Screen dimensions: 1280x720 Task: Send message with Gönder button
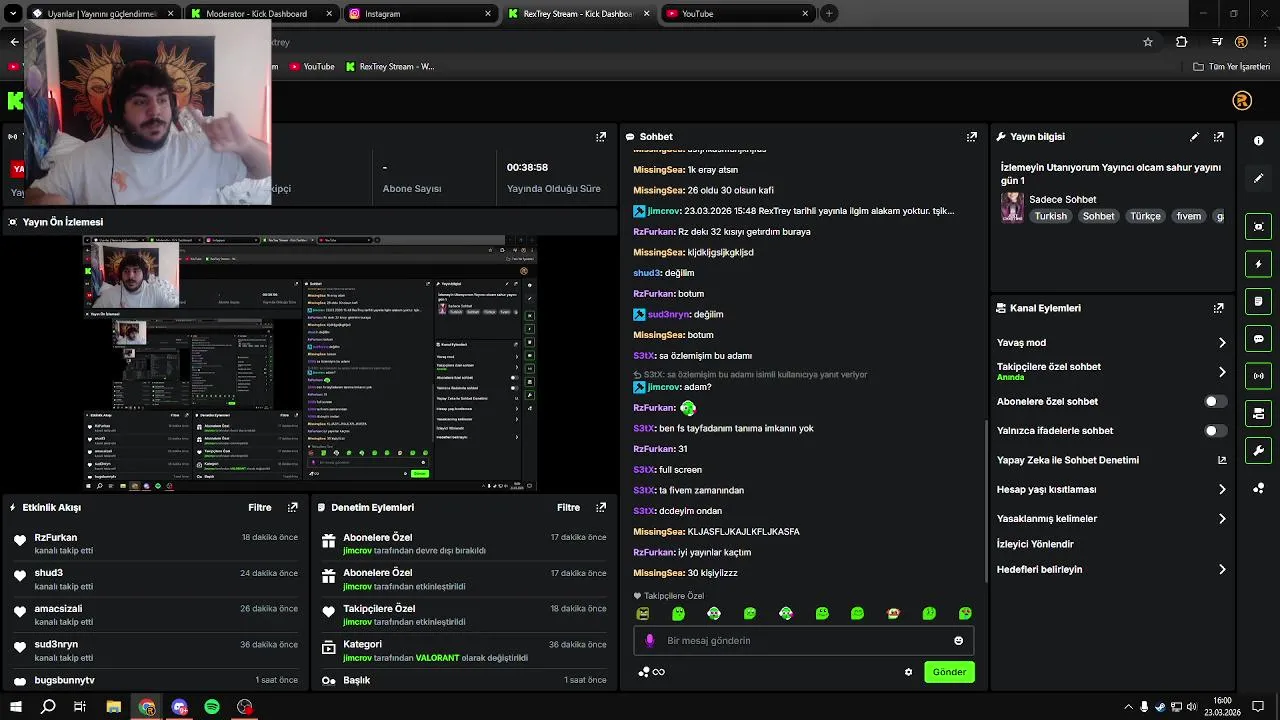point(949,672)
